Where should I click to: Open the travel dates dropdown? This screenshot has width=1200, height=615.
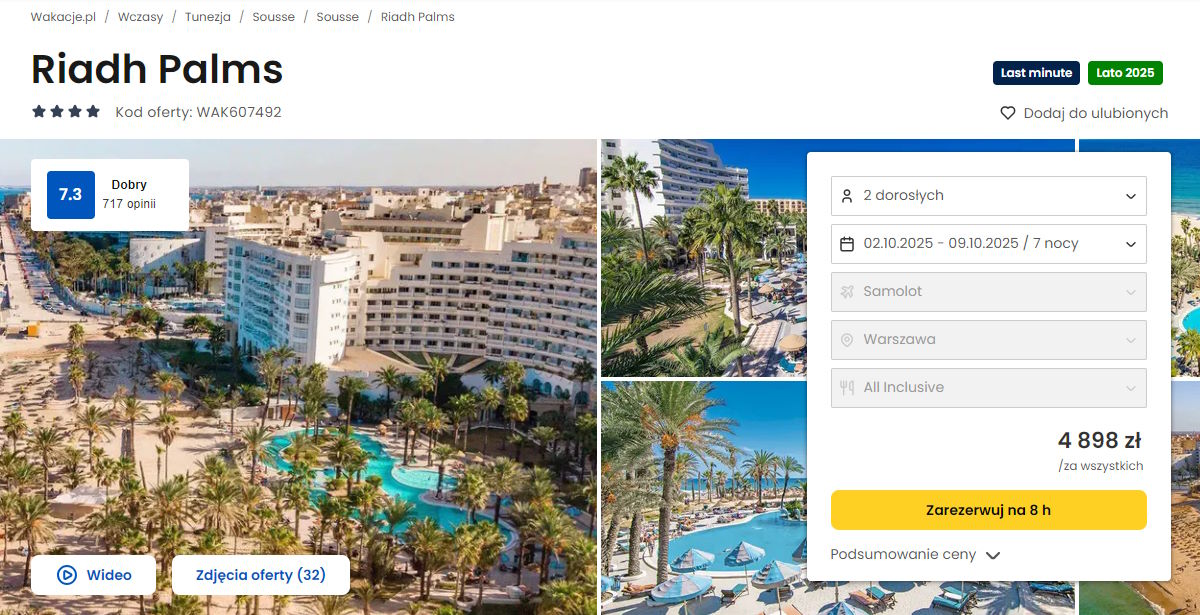coord(989,244)
